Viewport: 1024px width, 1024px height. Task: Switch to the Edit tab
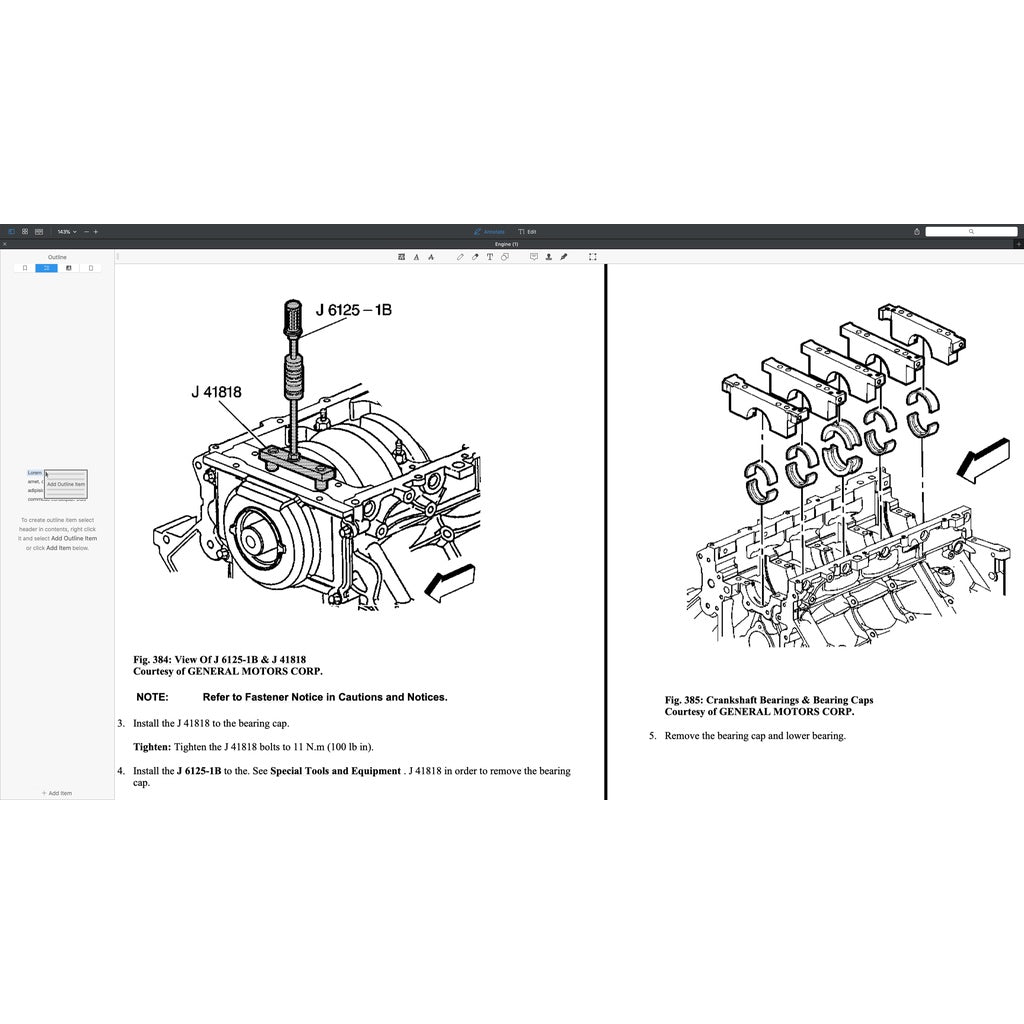click(528, 231)
